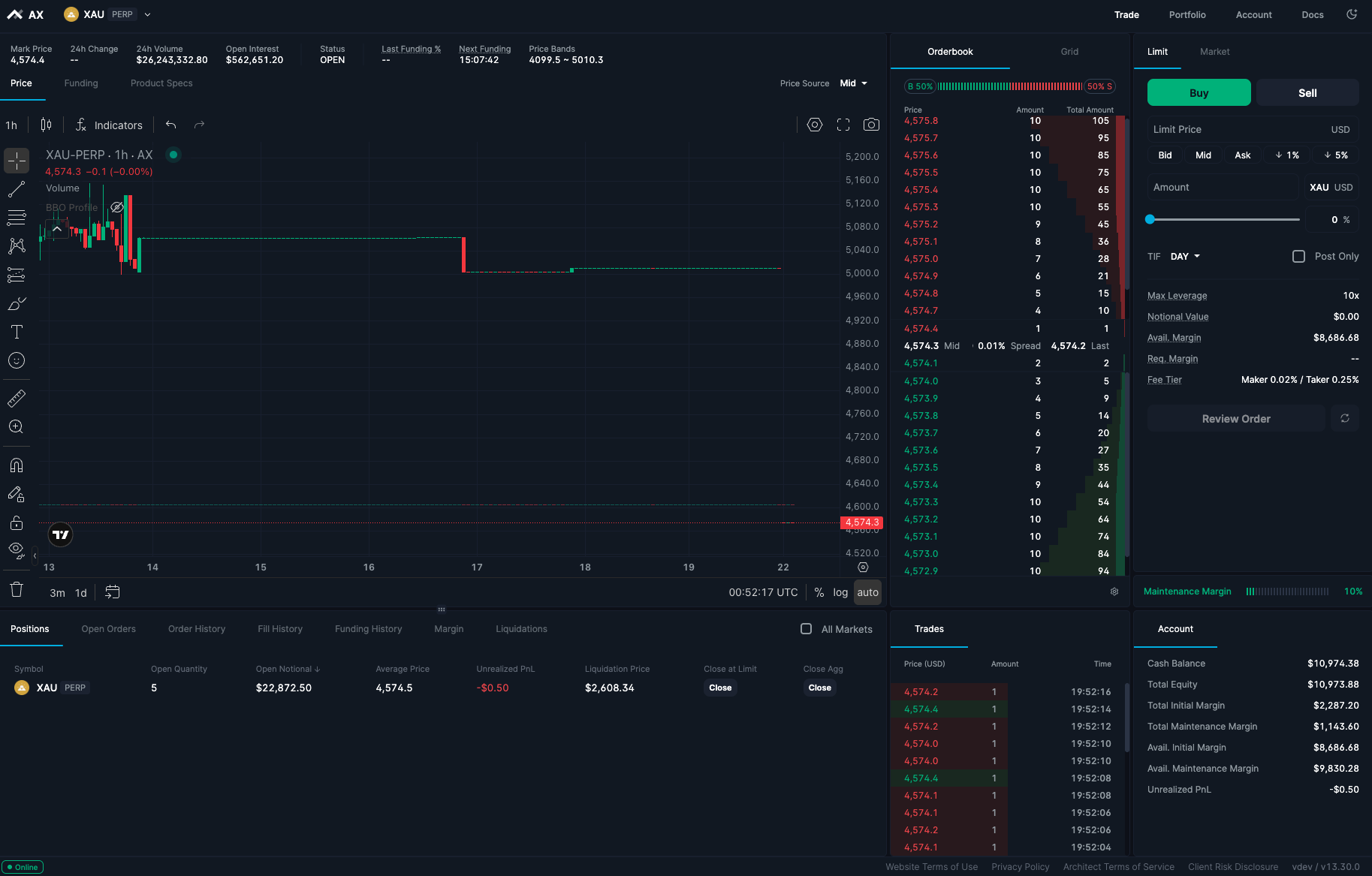Open the Open Orders tab
This screenshot has width=1372, height=876.
[x=109, y=629]
